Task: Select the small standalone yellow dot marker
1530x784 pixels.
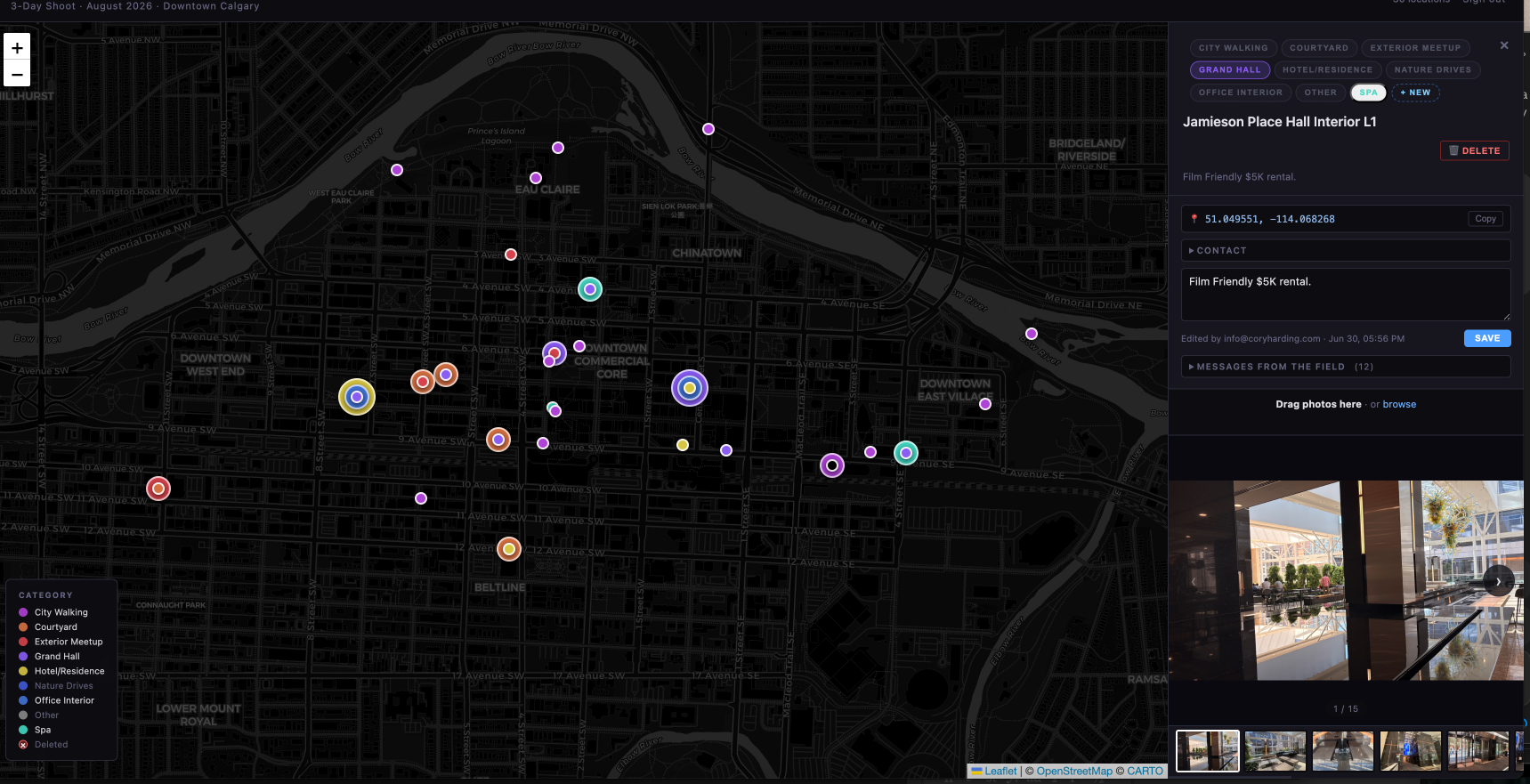Action: click(x=683, y=445)
